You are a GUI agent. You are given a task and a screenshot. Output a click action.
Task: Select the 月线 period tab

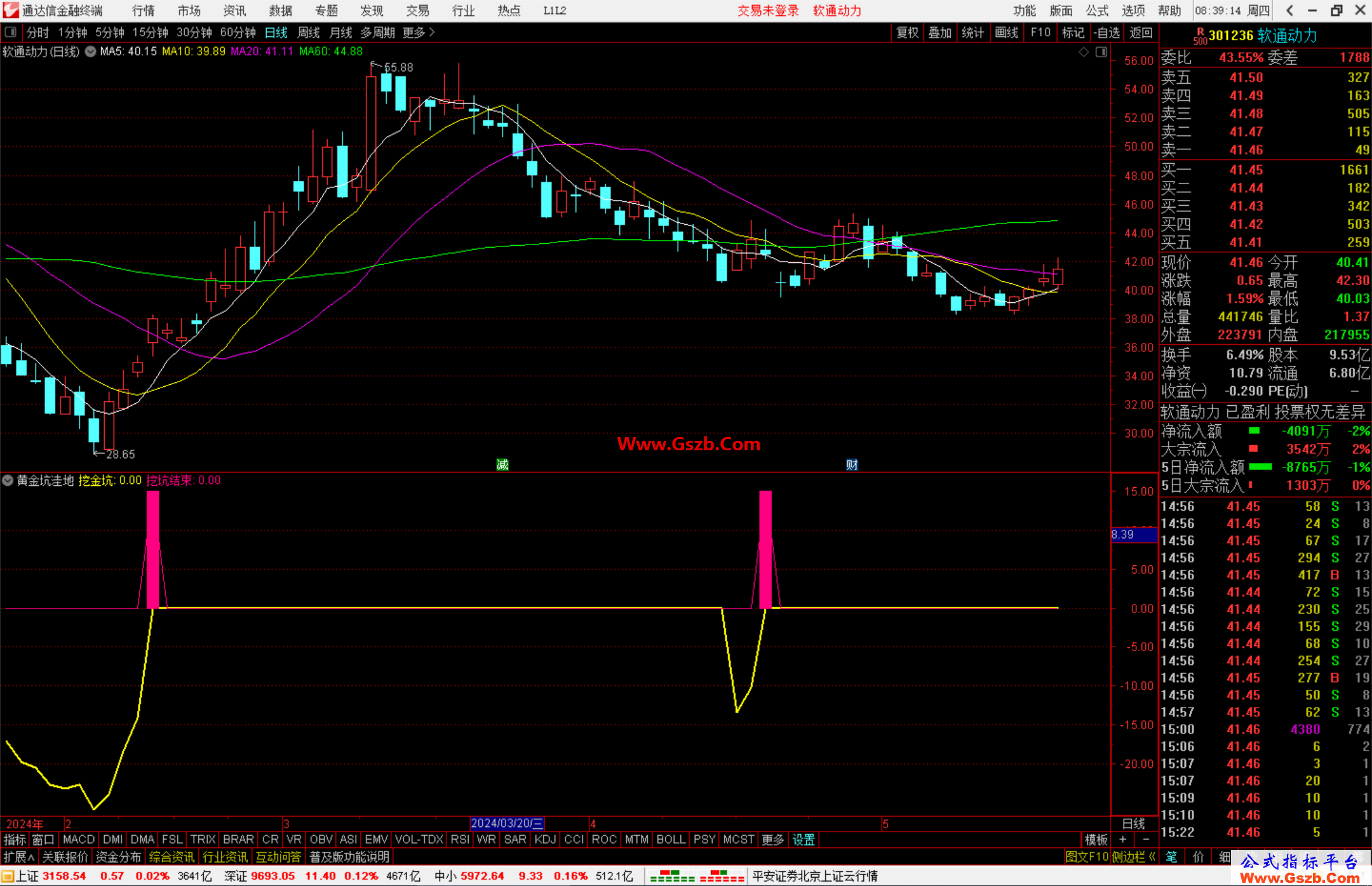[x=341, y=32]
